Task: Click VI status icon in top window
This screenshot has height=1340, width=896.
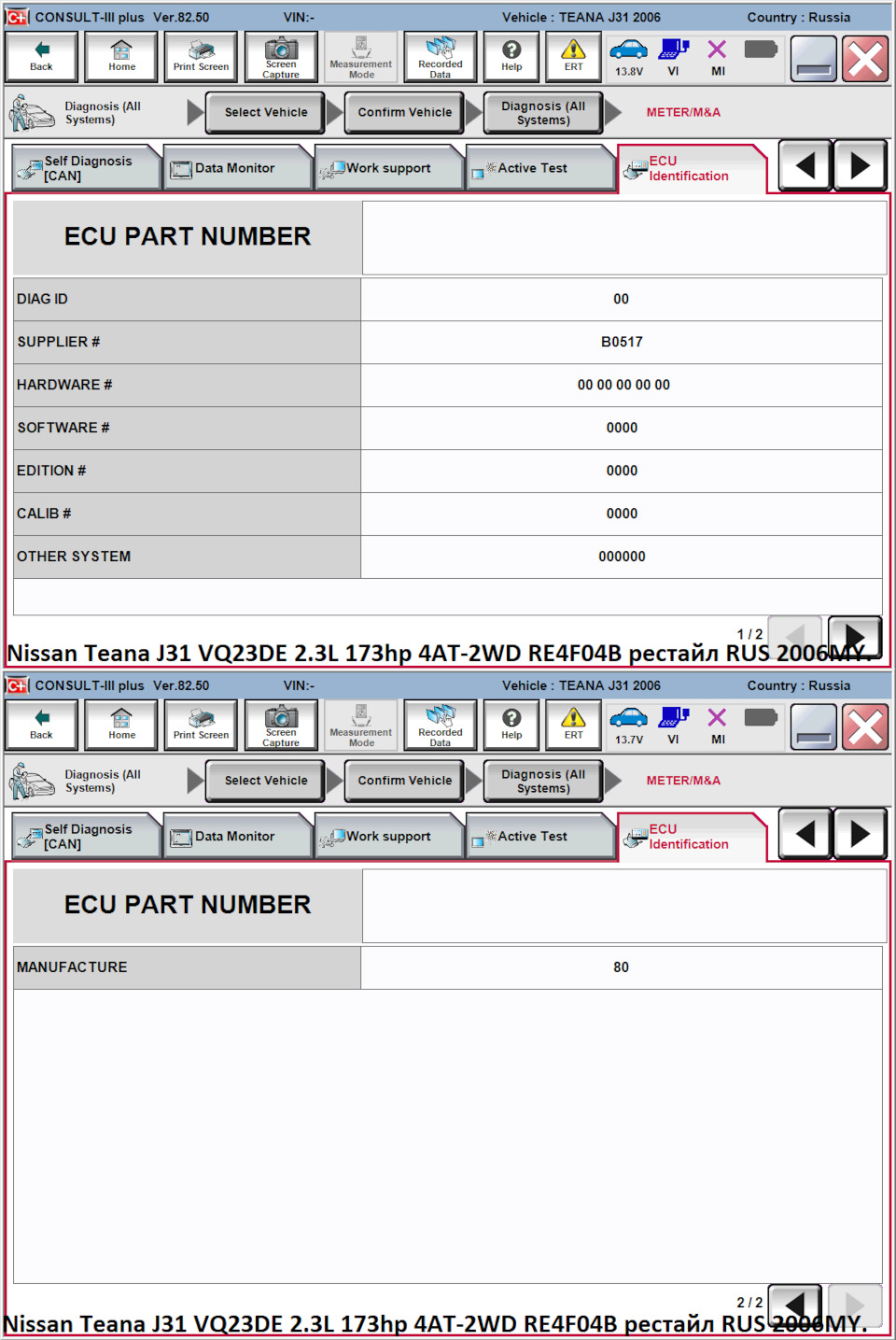Action: click(x=674, y=57)
